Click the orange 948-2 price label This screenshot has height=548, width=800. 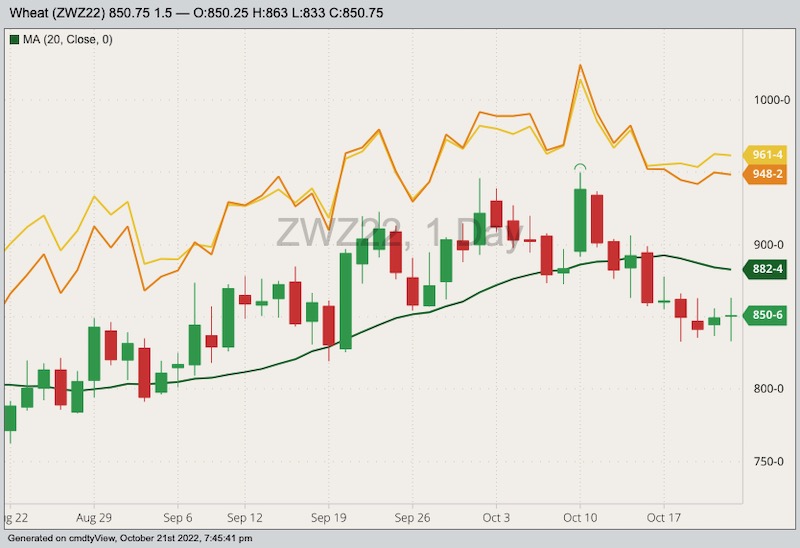click(765, 174)
